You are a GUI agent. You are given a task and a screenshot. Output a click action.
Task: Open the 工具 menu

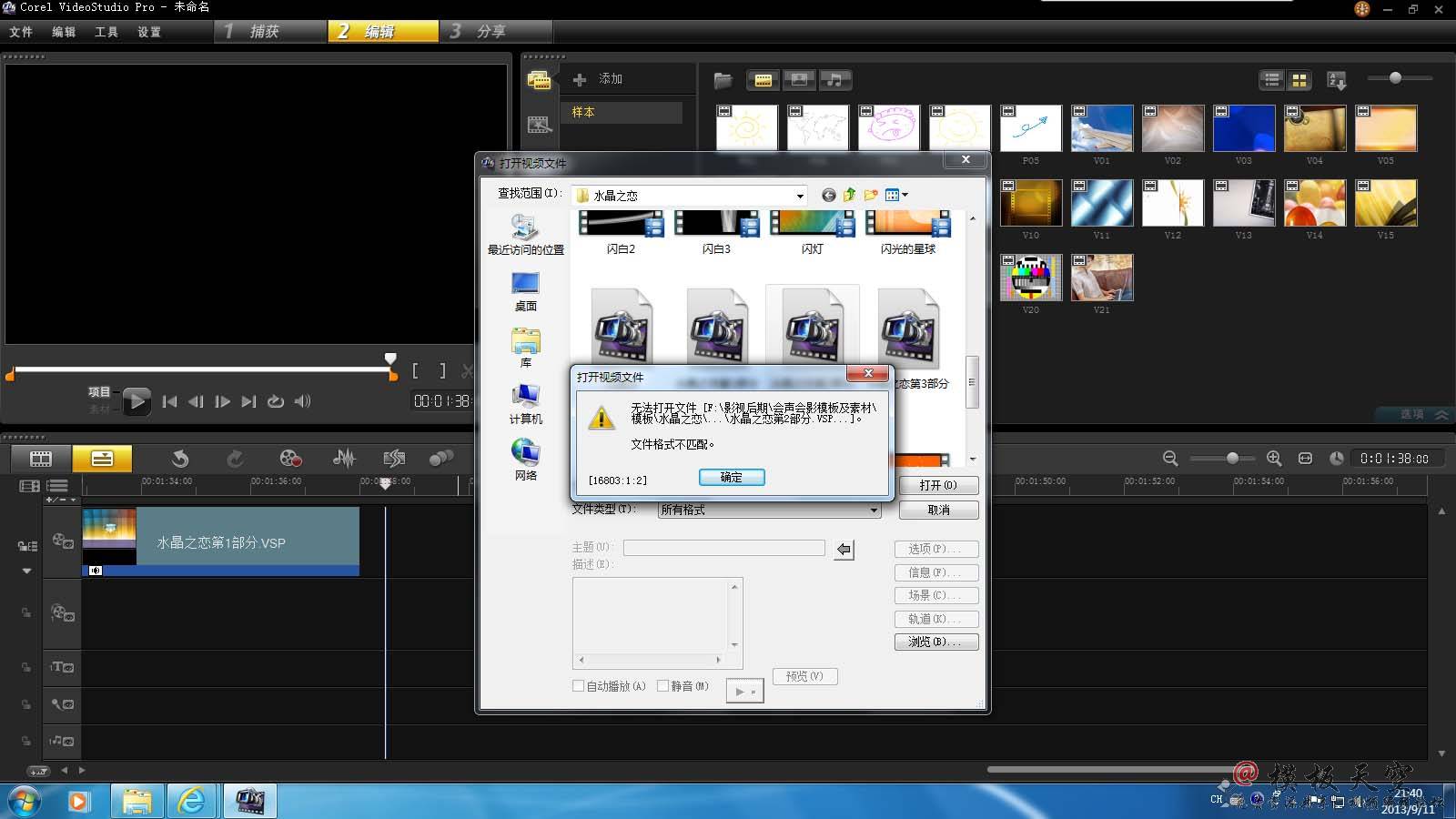(x=106, y=32)
